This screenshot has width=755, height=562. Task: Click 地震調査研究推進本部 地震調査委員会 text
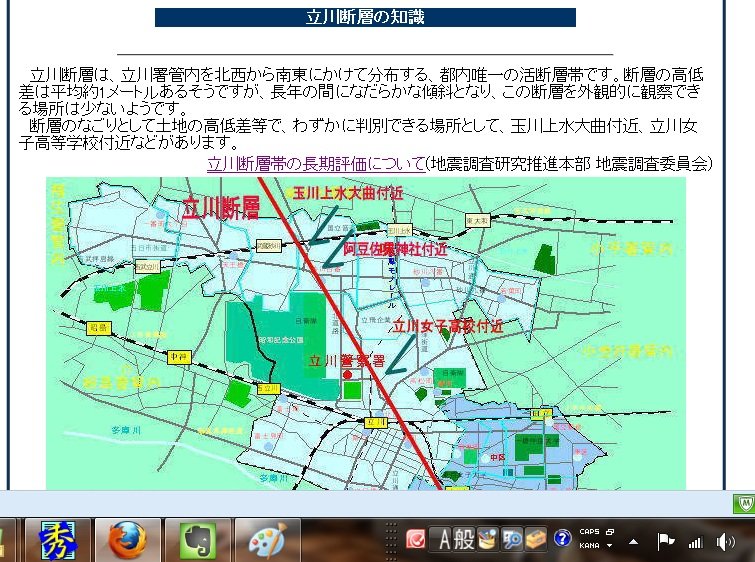(570, 164)
